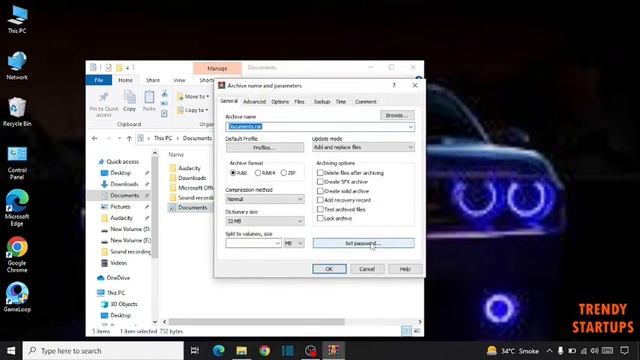The width and height of the screenshot is (640, 360).
Task: Click Move to in Explorer ribbon
Action: click(x=193, y=97)
